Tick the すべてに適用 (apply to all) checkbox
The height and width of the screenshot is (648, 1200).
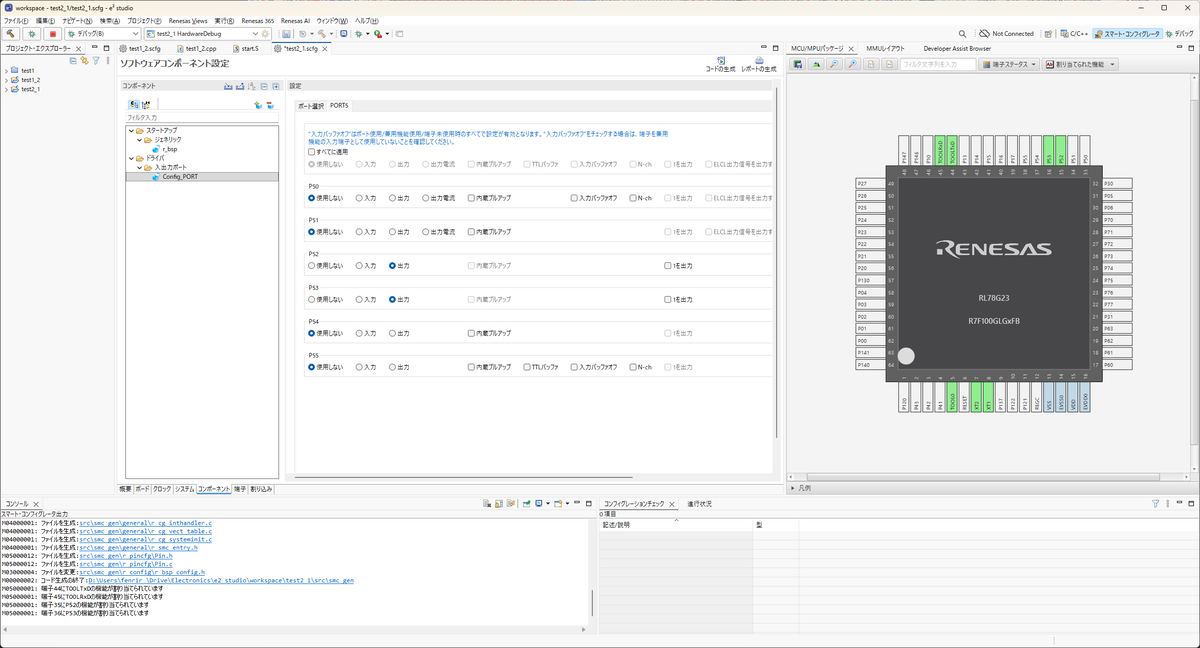click(x=312, y=152)
